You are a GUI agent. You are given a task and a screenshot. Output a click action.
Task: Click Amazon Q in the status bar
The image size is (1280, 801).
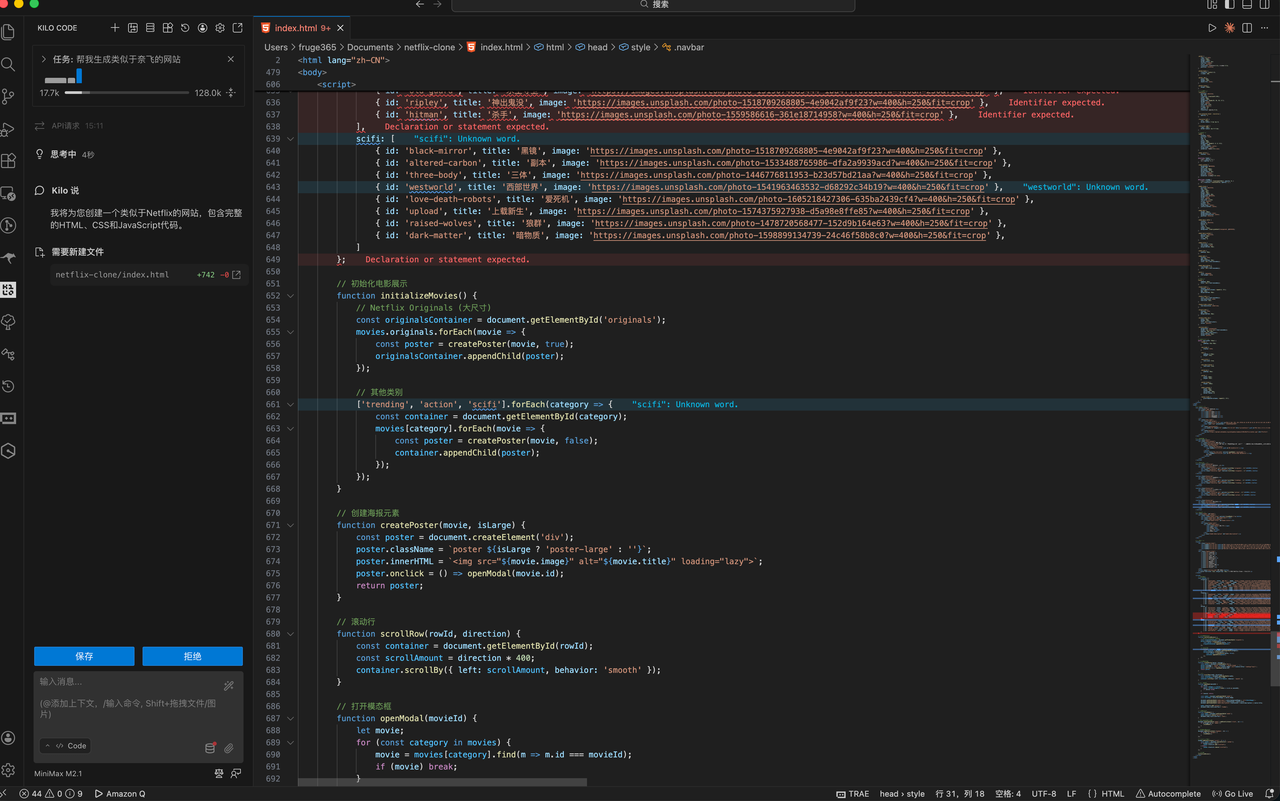click(x=119, y=794)
